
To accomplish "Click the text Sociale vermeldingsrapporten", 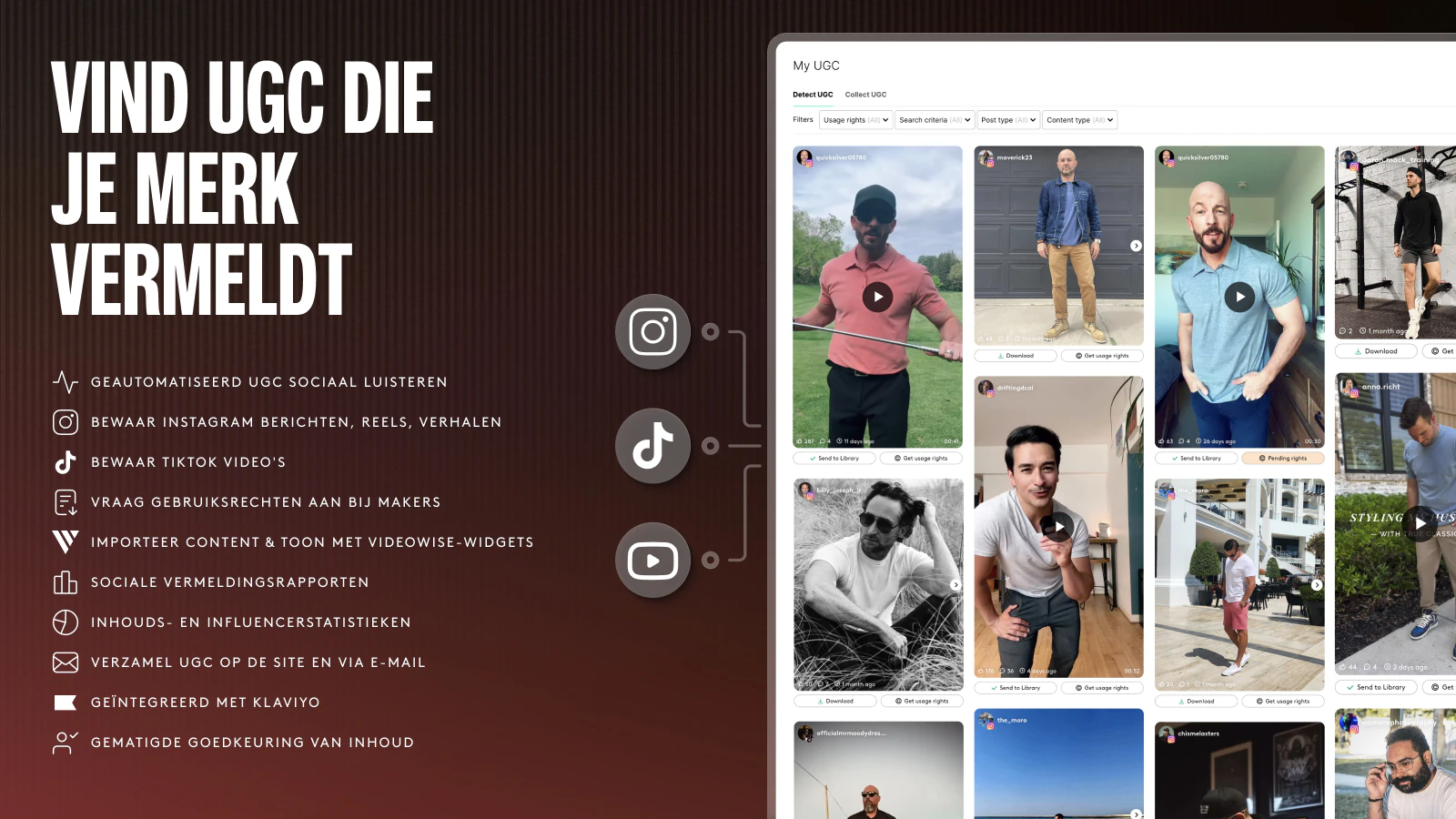I will 230,582.
